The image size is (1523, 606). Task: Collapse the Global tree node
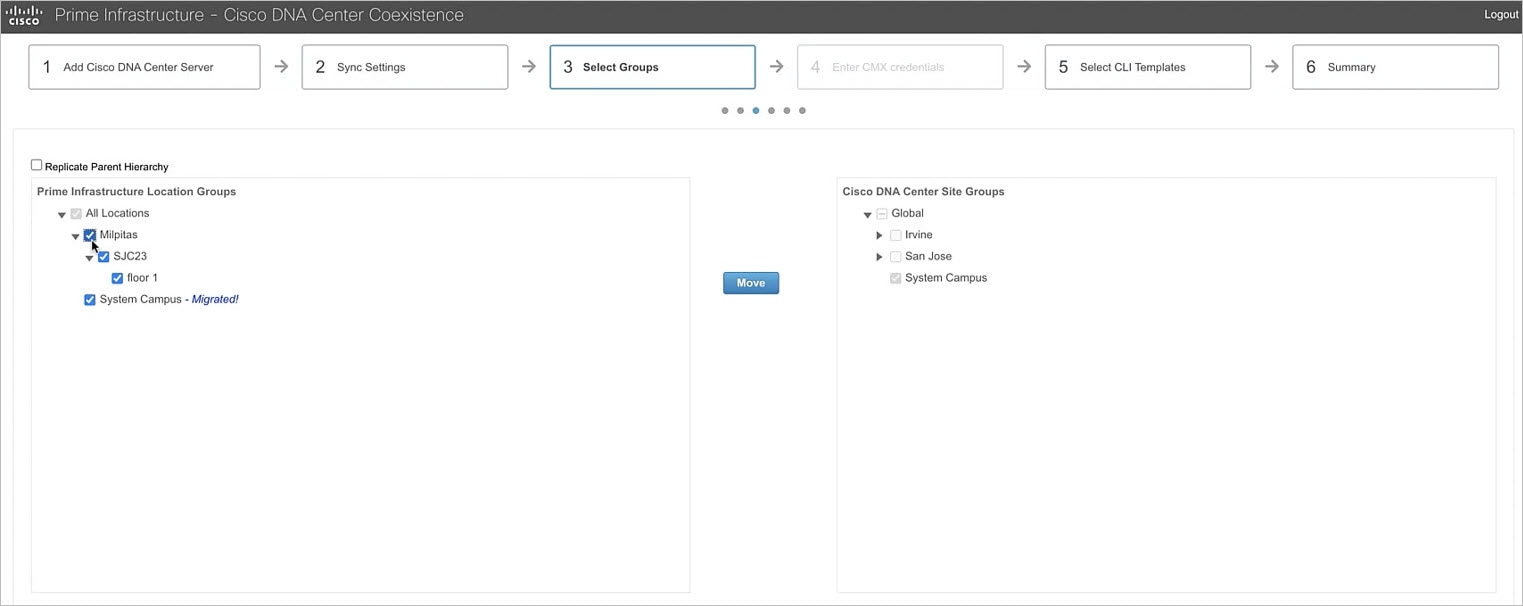click(x=868, y=214)
